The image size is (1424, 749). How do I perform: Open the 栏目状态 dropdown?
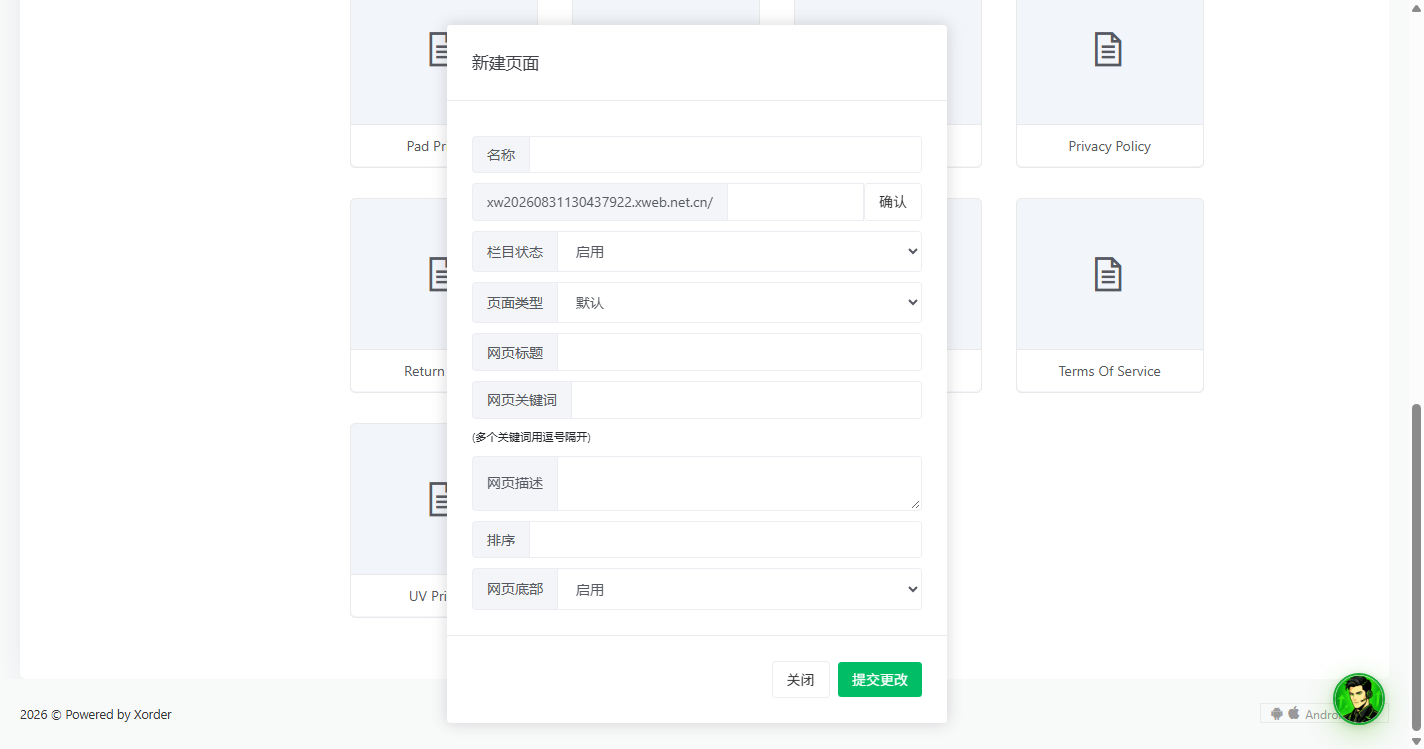pos(739,252)
